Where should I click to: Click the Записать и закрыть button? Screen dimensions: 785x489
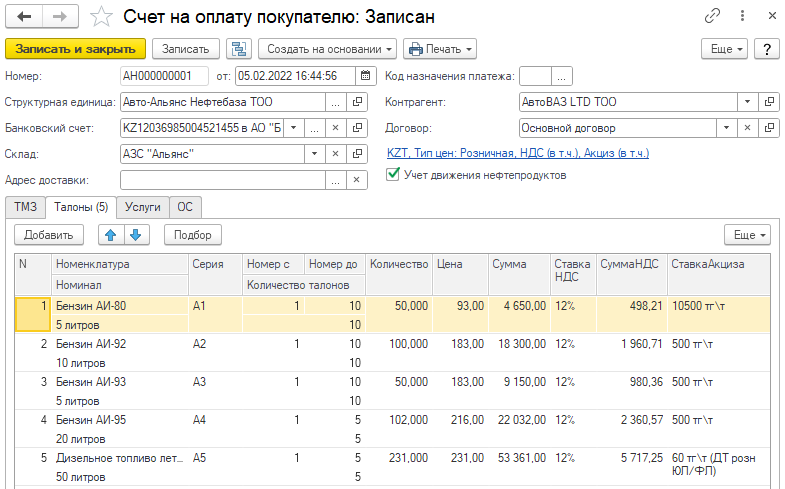coord(76,49)
